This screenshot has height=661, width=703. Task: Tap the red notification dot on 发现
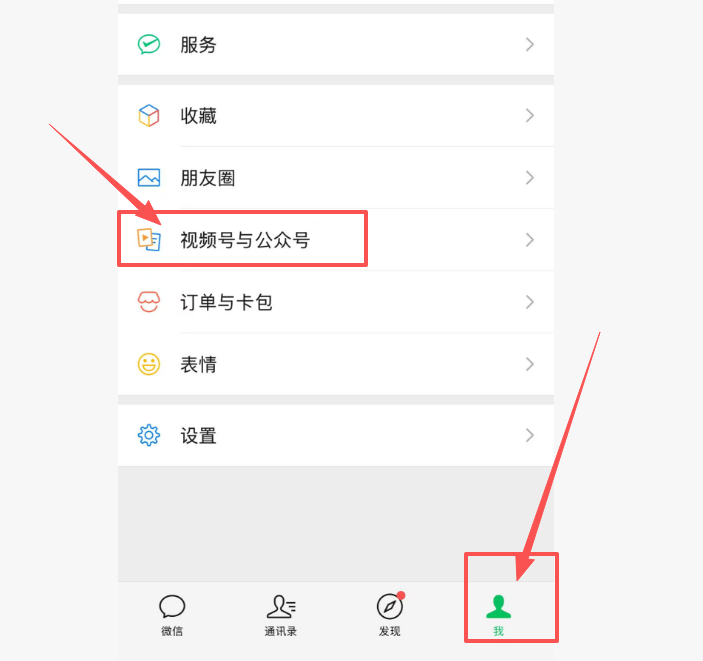(x=401, y=596)
